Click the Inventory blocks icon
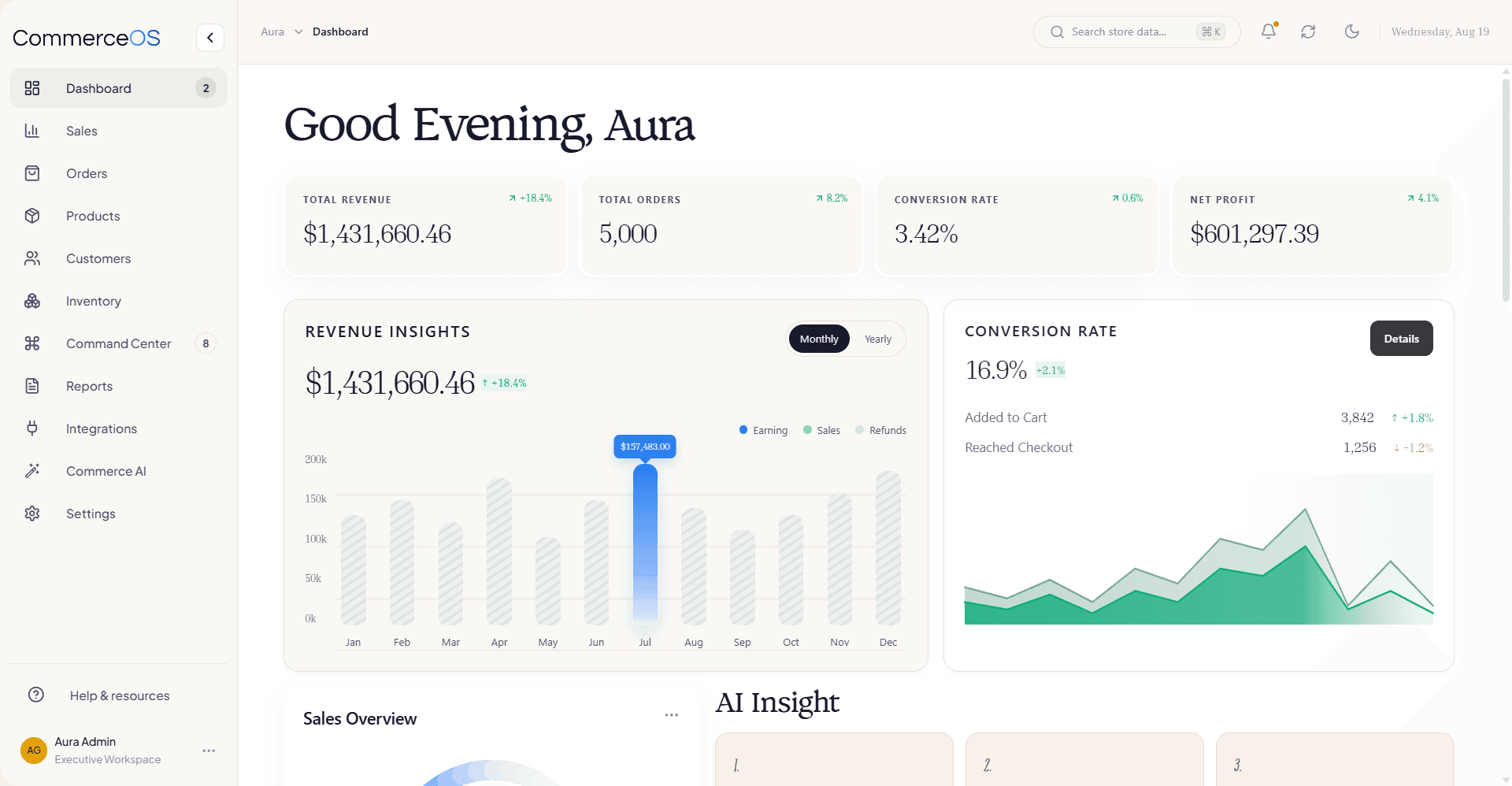This screenshot has height=786, width=1512. tap(32, 301)
